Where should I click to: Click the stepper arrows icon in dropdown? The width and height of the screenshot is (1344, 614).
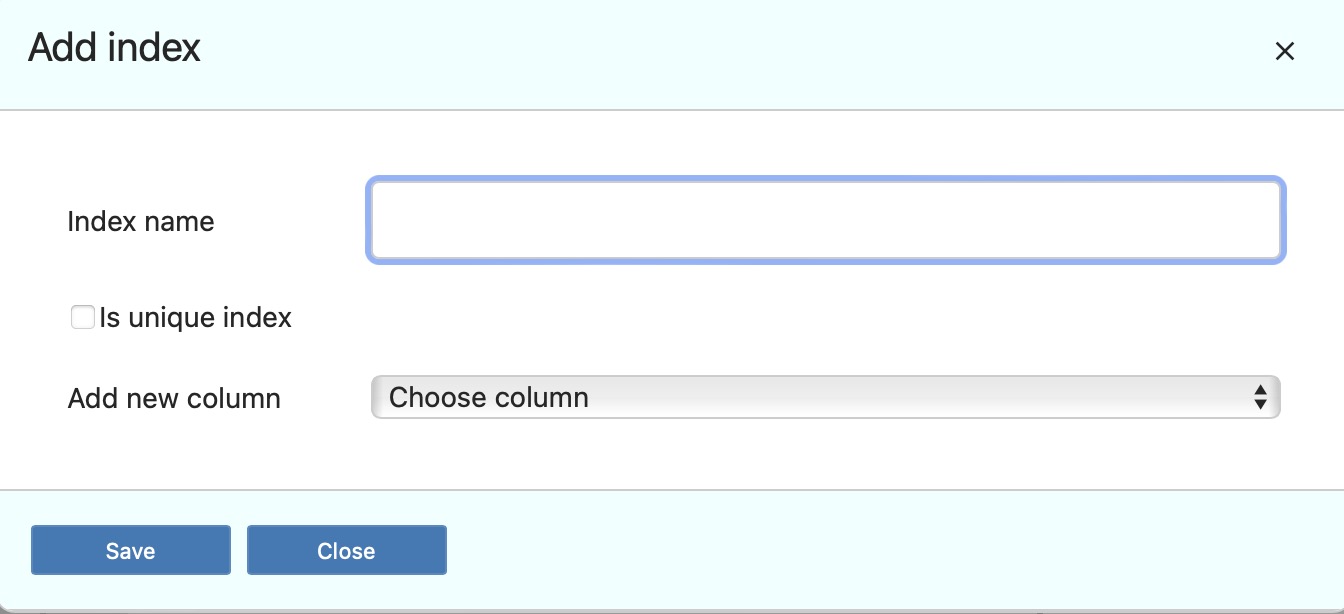click(x=1260, y=398)
